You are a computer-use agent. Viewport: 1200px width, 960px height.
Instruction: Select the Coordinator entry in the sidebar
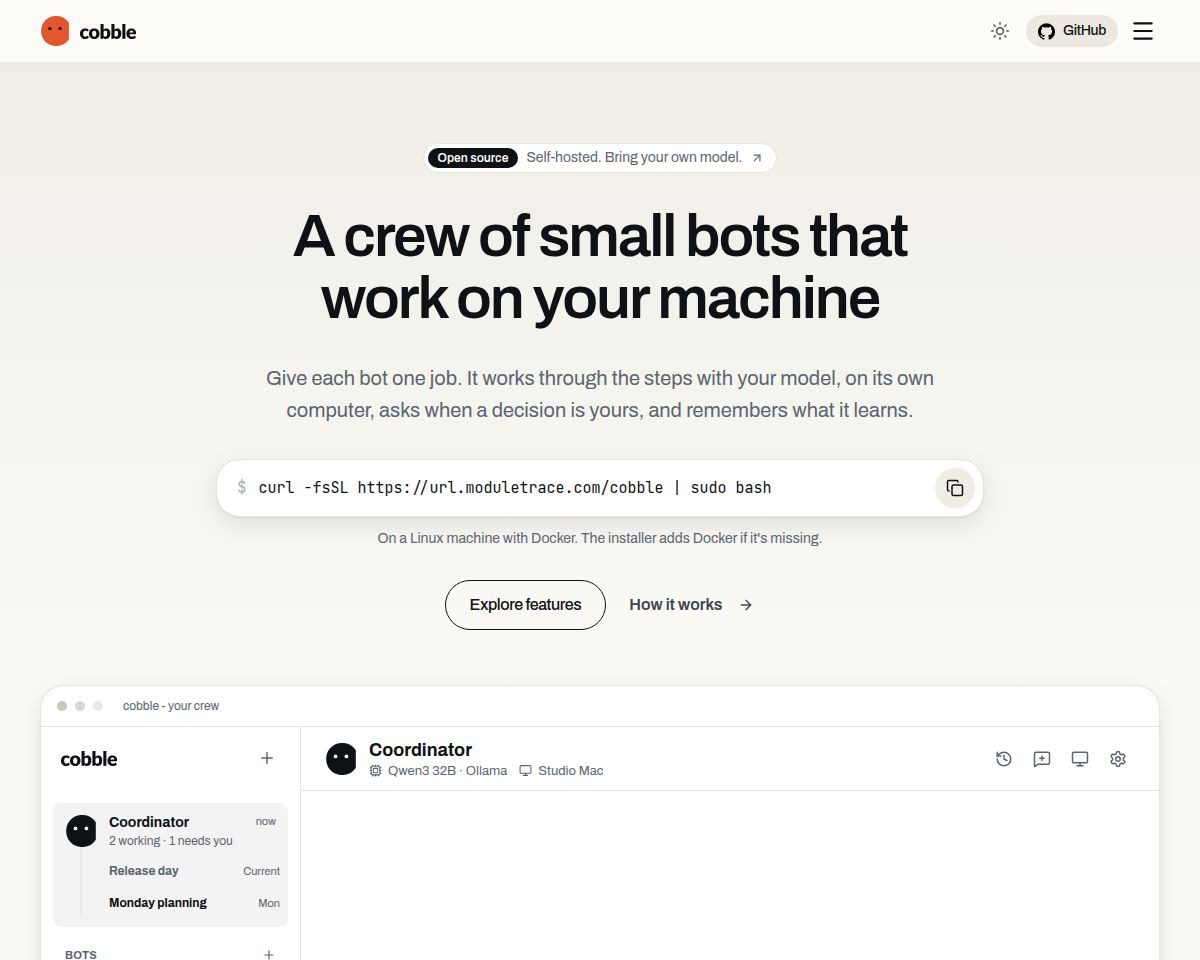click(x=170, y=830)
